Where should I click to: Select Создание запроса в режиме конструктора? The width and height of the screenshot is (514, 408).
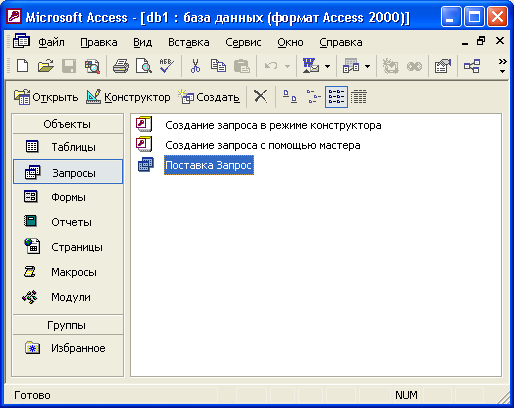pos(273,125)
